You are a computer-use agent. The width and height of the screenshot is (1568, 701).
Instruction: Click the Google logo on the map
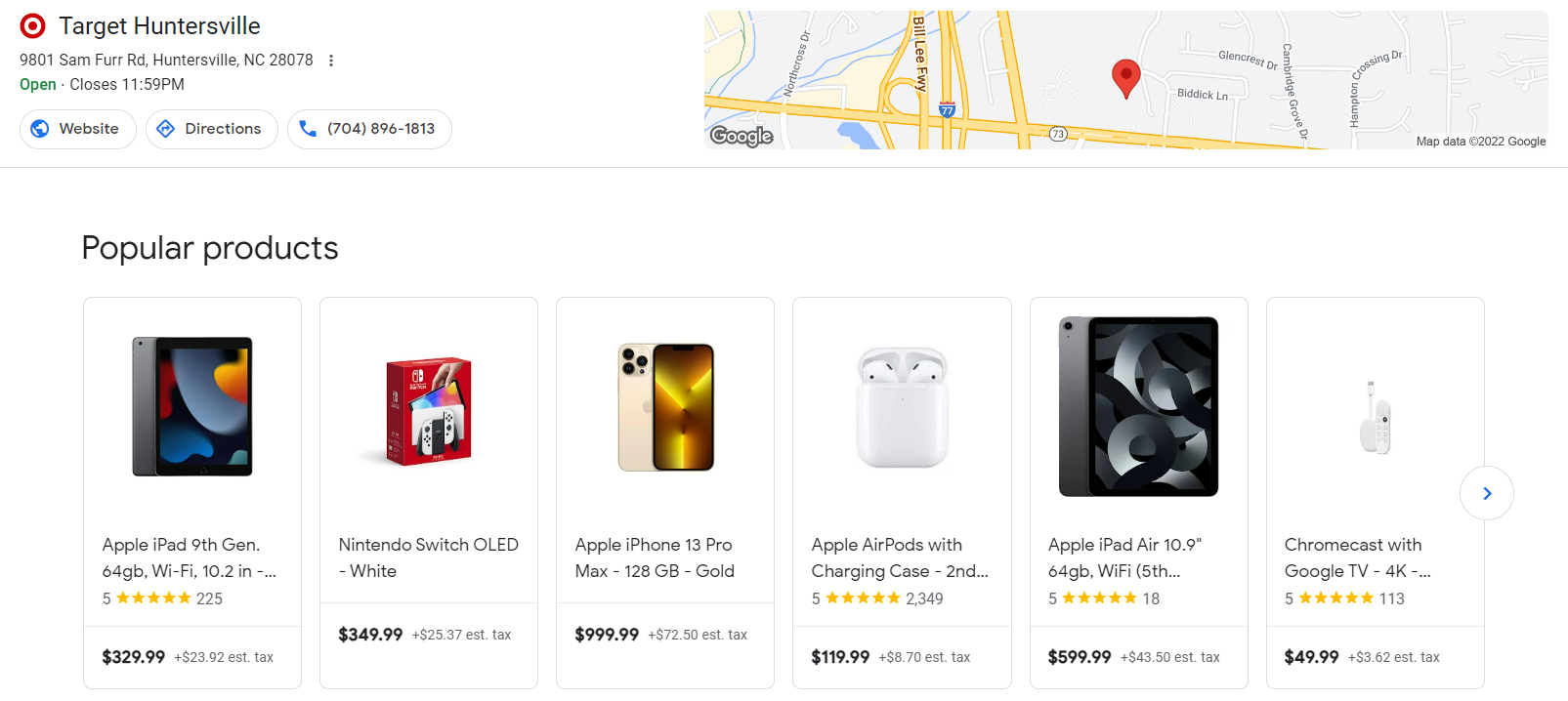pyautogui.click(x=742, y=136)
